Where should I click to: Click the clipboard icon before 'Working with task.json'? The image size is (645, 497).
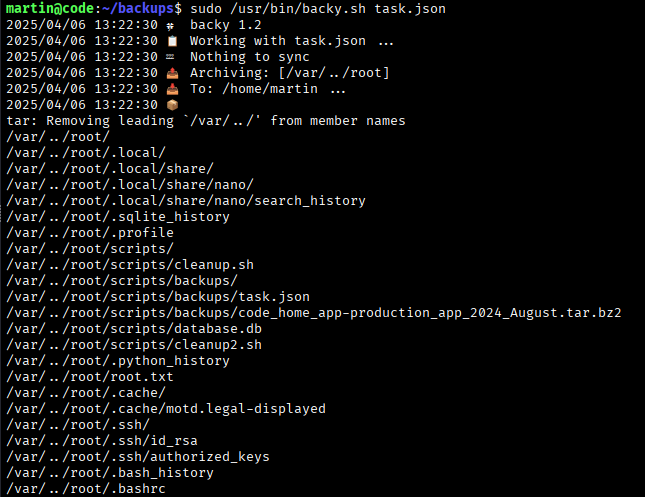(x=171, y=40)
